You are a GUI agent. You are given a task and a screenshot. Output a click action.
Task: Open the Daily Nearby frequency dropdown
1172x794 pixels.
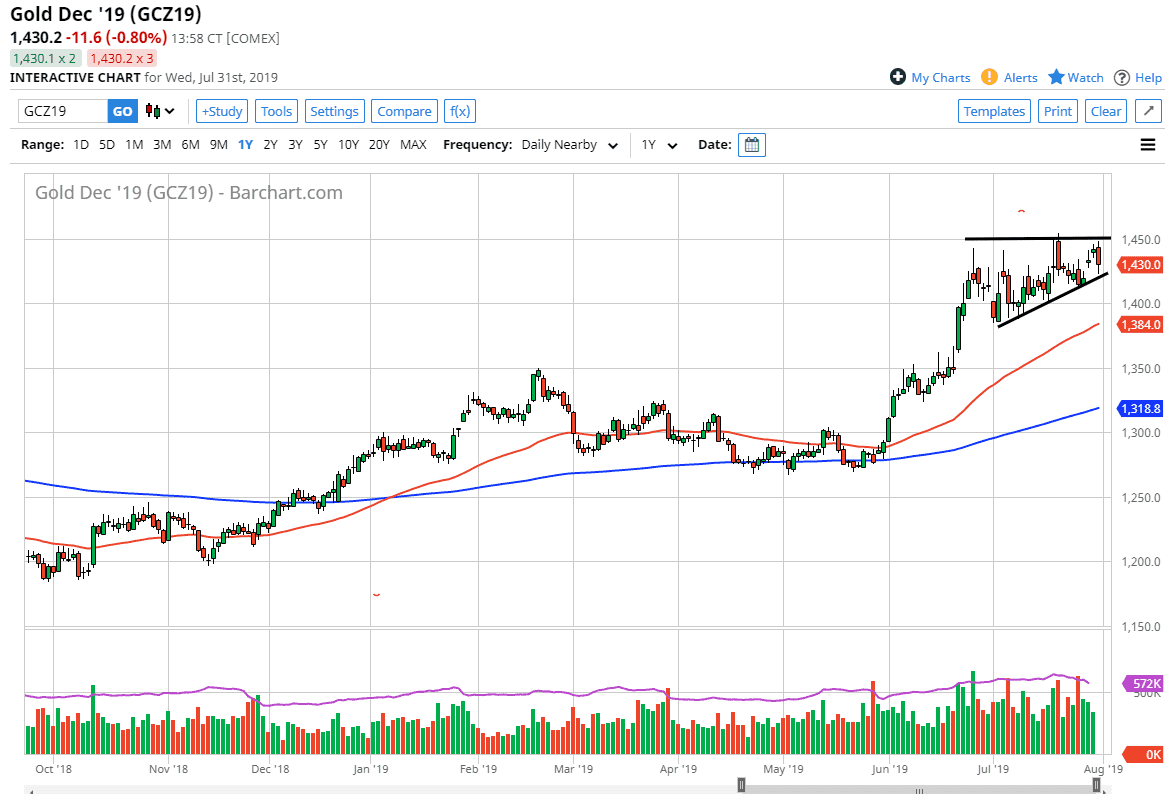point(569,145)
